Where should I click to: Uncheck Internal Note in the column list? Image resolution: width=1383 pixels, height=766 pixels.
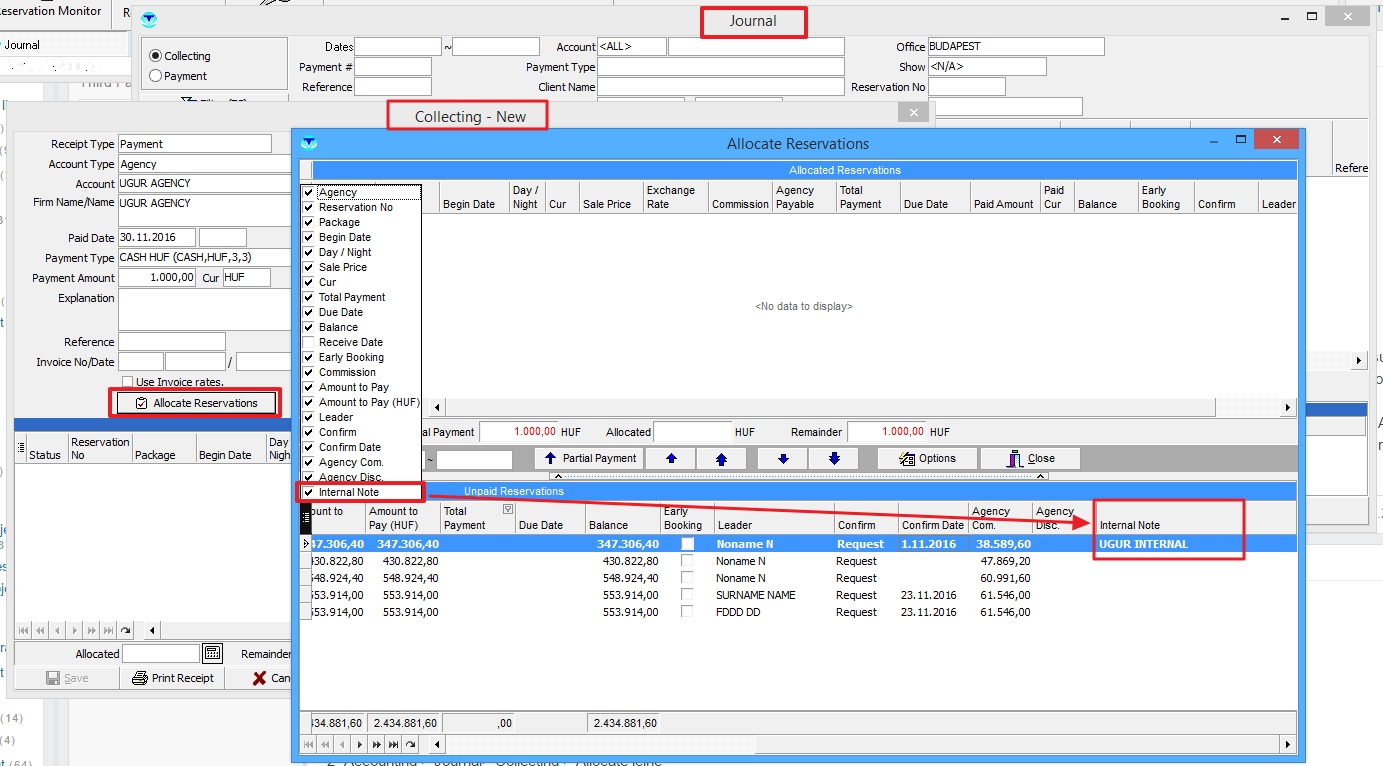click(x=309, y=492)
